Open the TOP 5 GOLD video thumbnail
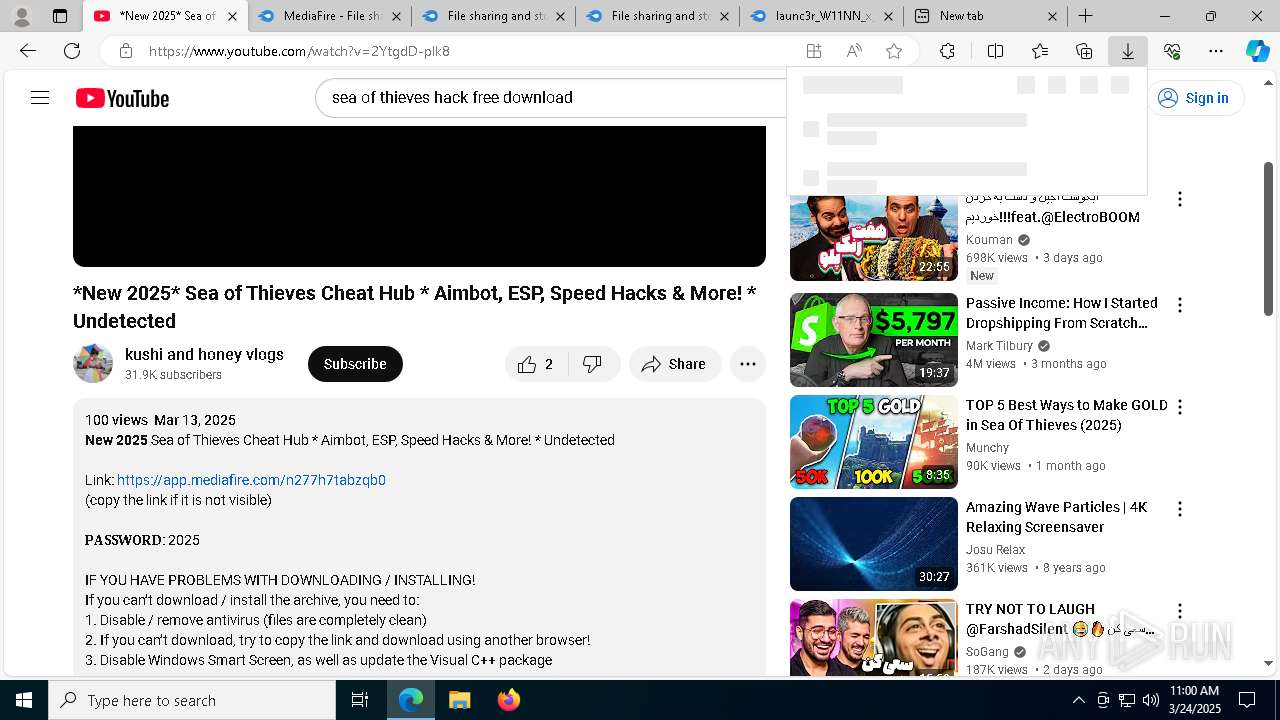Image resolution: width=1280 pixels, height=720 pixels. (x=873, y=442)
